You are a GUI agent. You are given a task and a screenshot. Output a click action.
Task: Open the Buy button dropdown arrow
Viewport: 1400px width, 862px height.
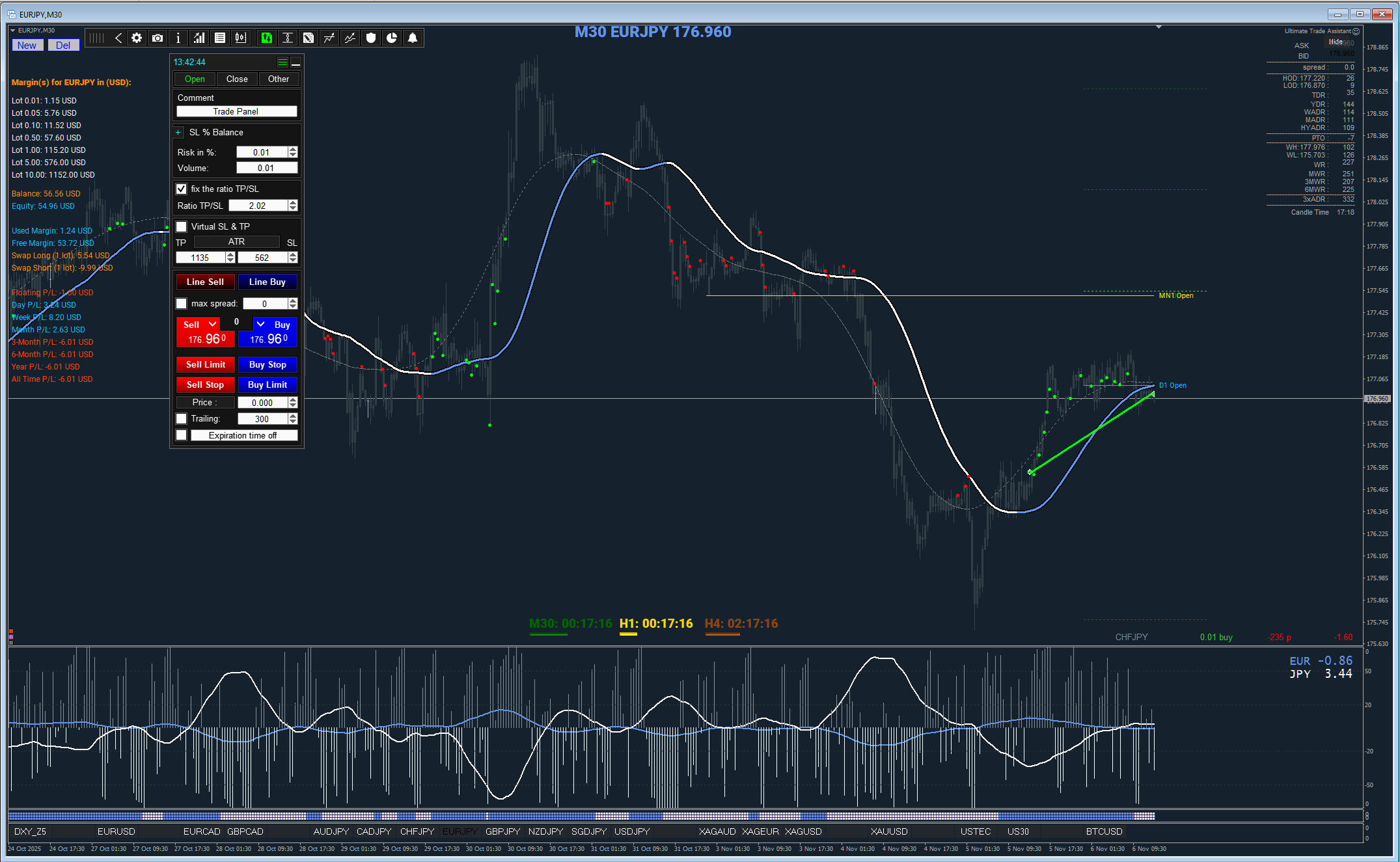click(x=261, y=324)
